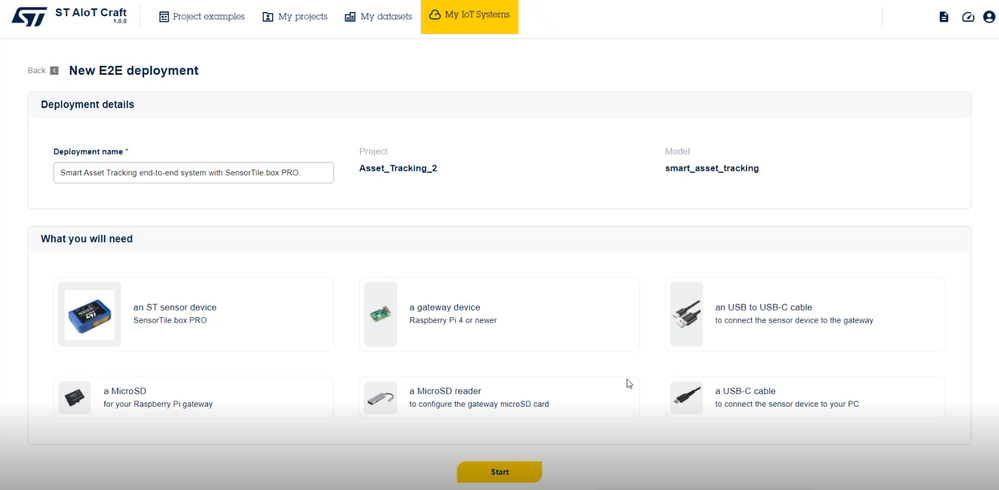Click the Raspberry Pi gateway image
Viewport: 999px width, 490px height.
380,314
